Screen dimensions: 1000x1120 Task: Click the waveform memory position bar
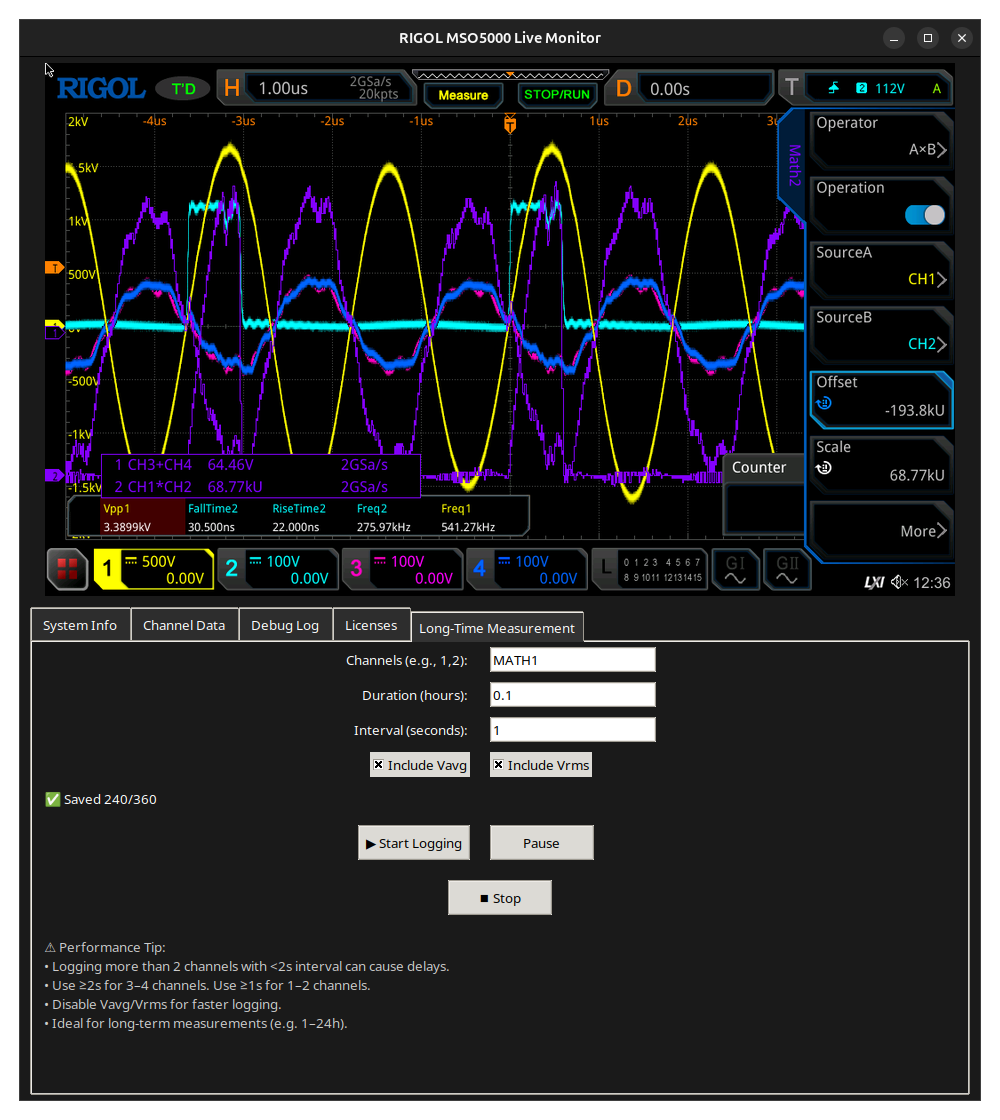pos(510,75)
